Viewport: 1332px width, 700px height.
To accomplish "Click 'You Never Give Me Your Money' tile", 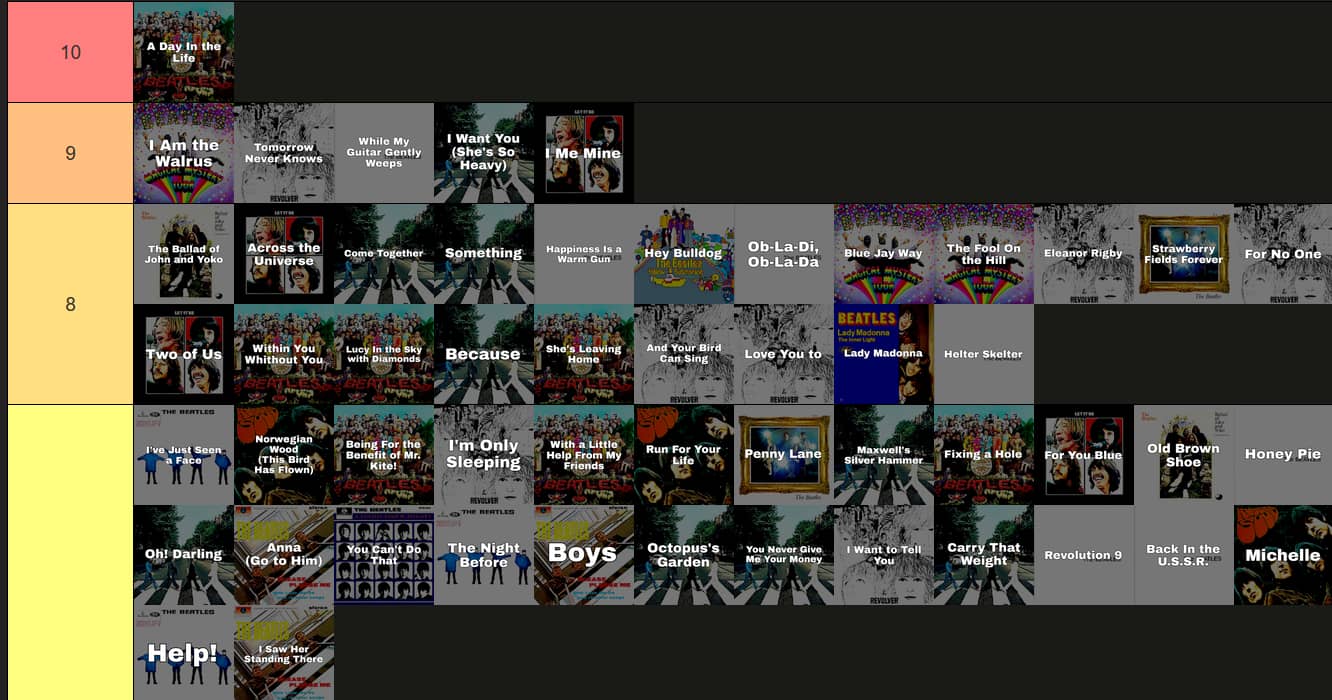I will tap(784, 555).
